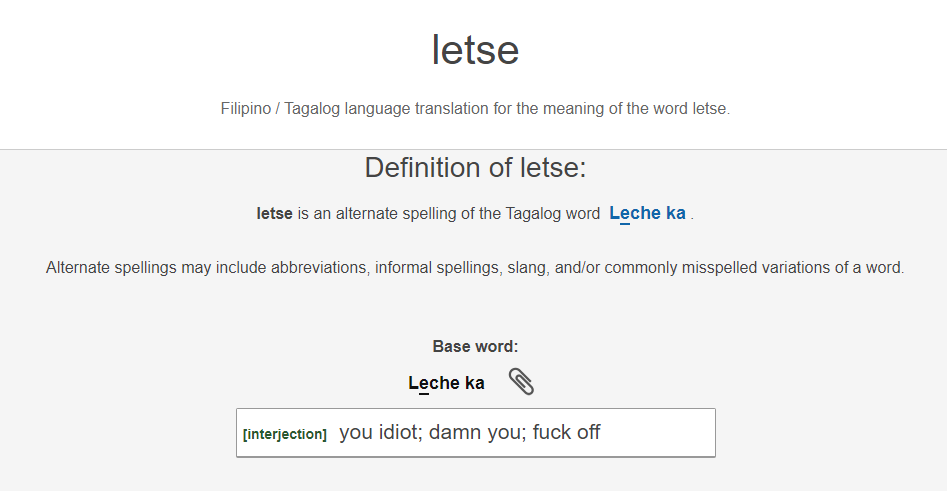Click the word "Tagalog" in the subtitle line

click(312, 109)
